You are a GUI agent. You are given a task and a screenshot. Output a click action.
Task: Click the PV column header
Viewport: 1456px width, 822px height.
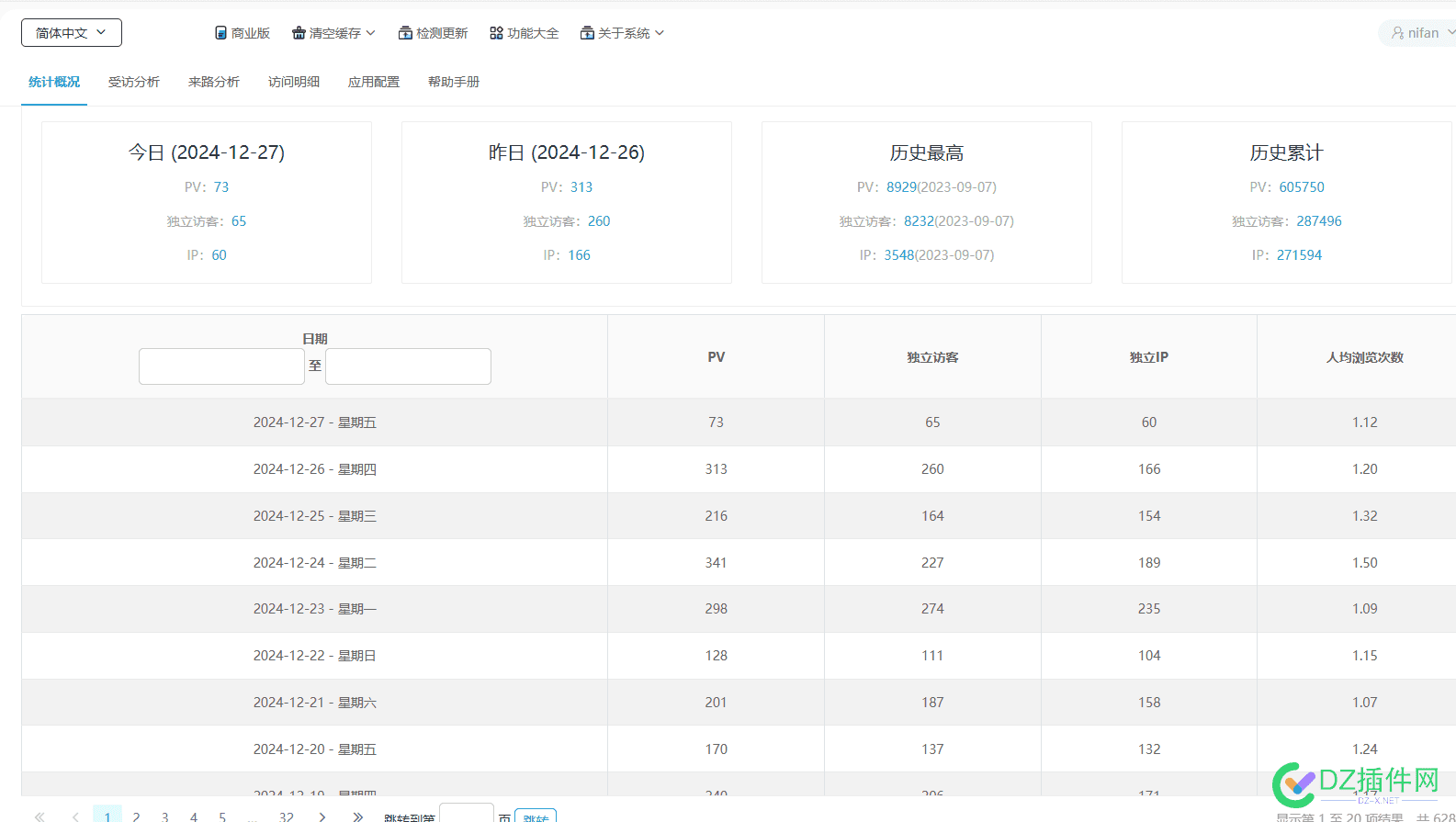(717, 357)
